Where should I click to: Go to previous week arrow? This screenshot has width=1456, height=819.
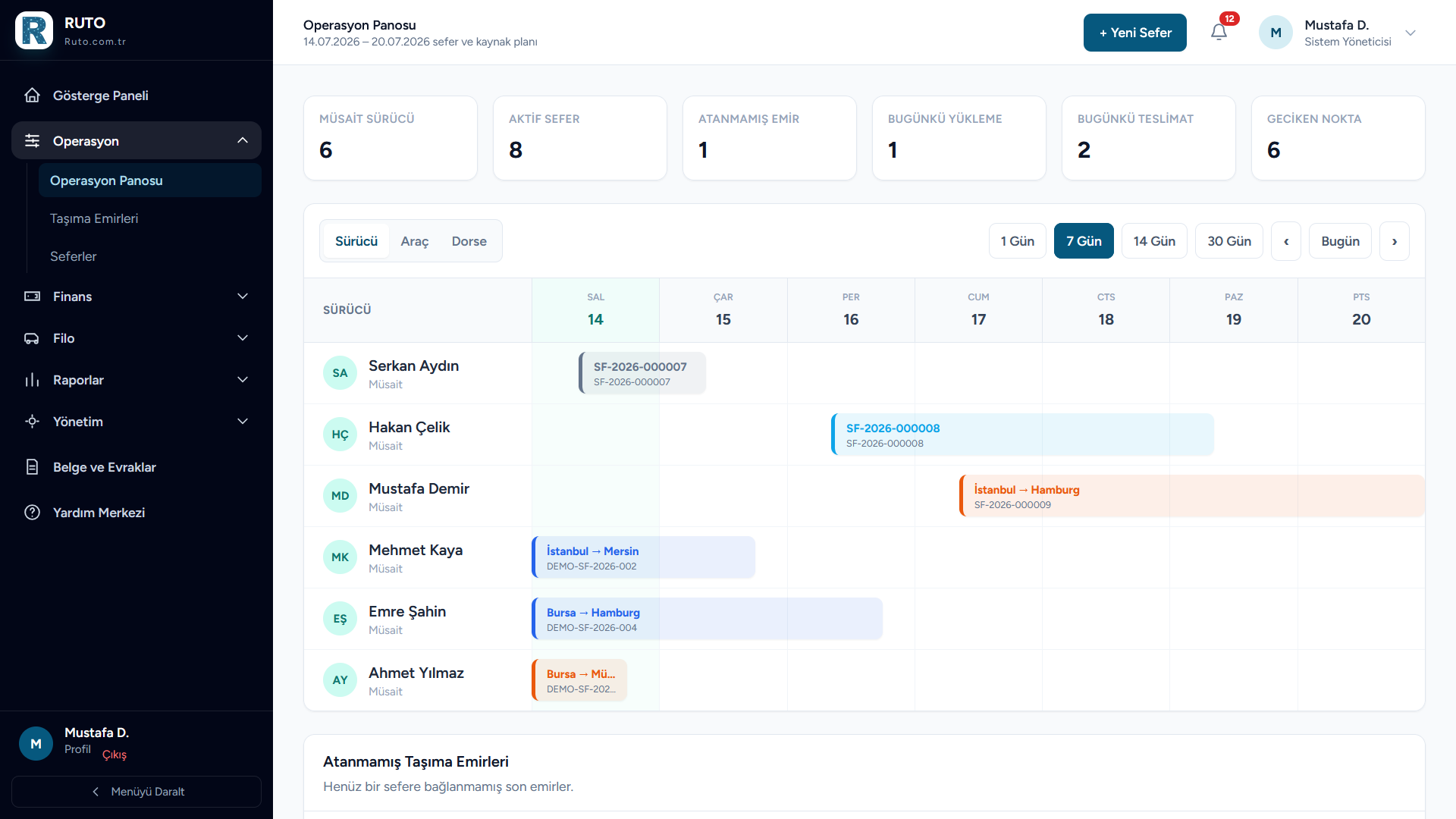pyautogui.click(x=1286, y=241)
